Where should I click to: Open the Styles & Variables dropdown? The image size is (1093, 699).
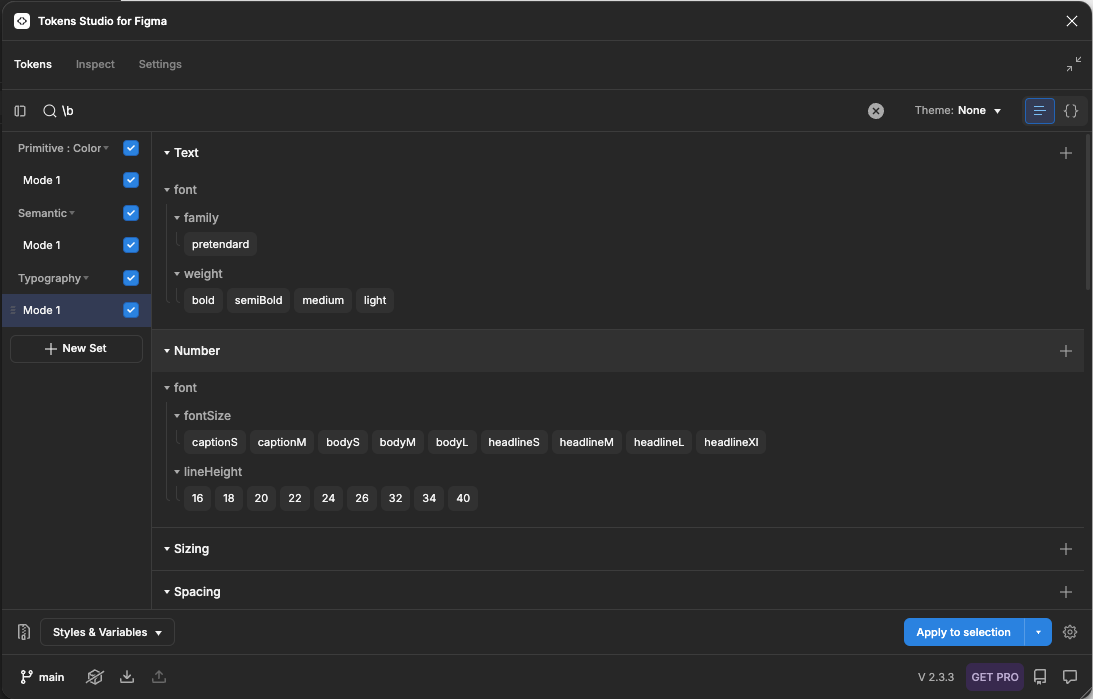click(x=107, y=632)
